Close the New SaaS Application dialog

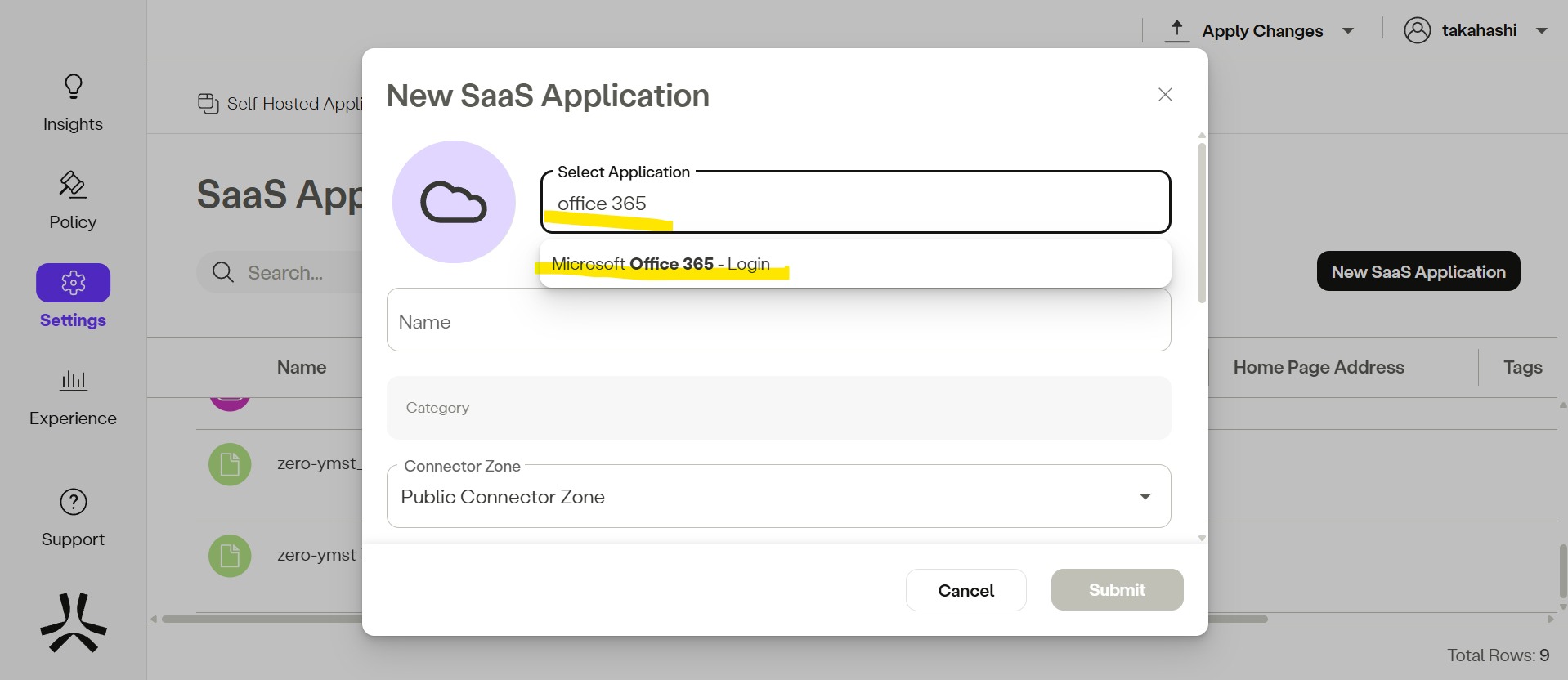click(1165, 95)
